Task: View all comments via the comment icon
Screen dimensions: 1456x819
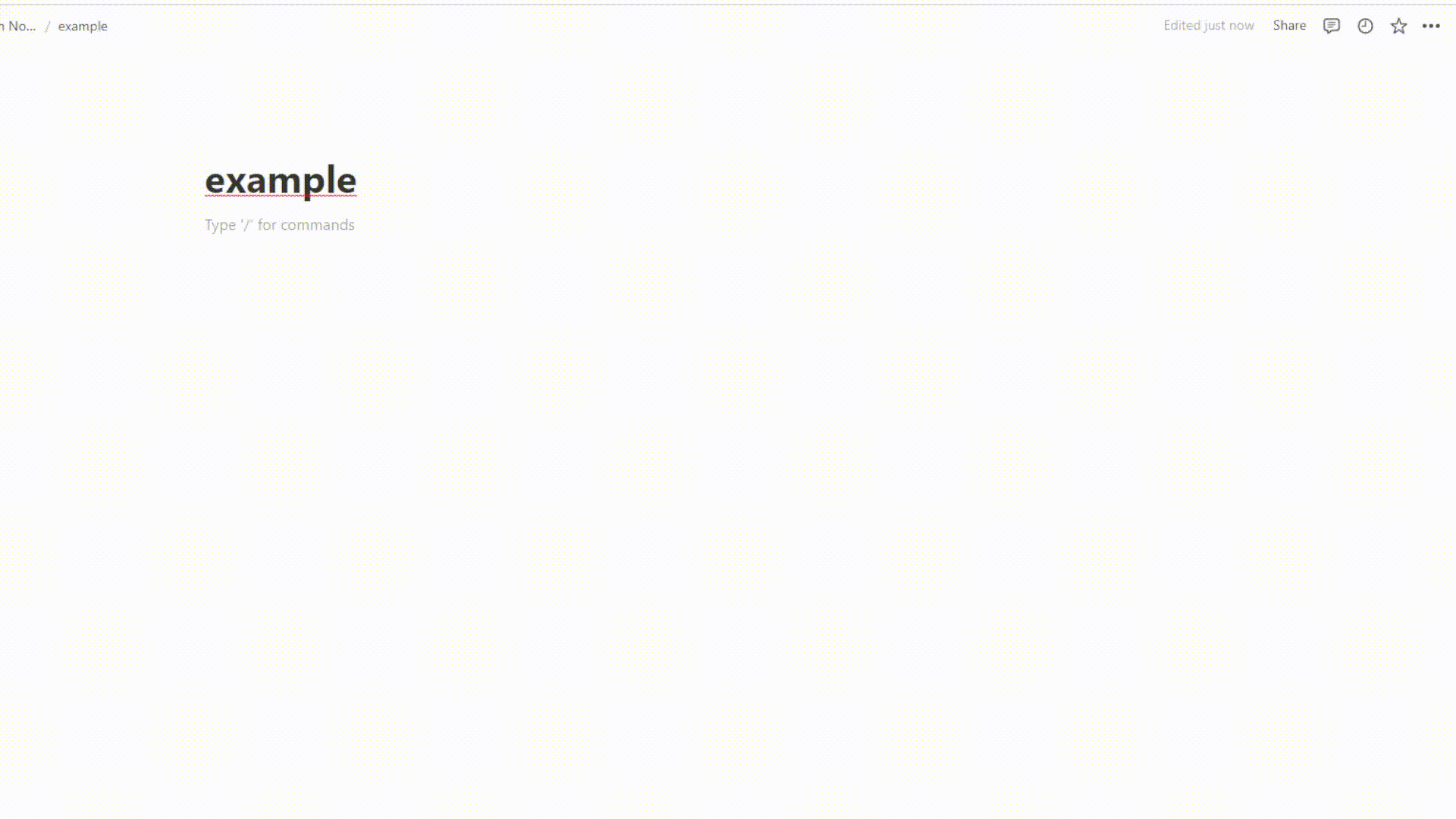Action: [1332, 26]
